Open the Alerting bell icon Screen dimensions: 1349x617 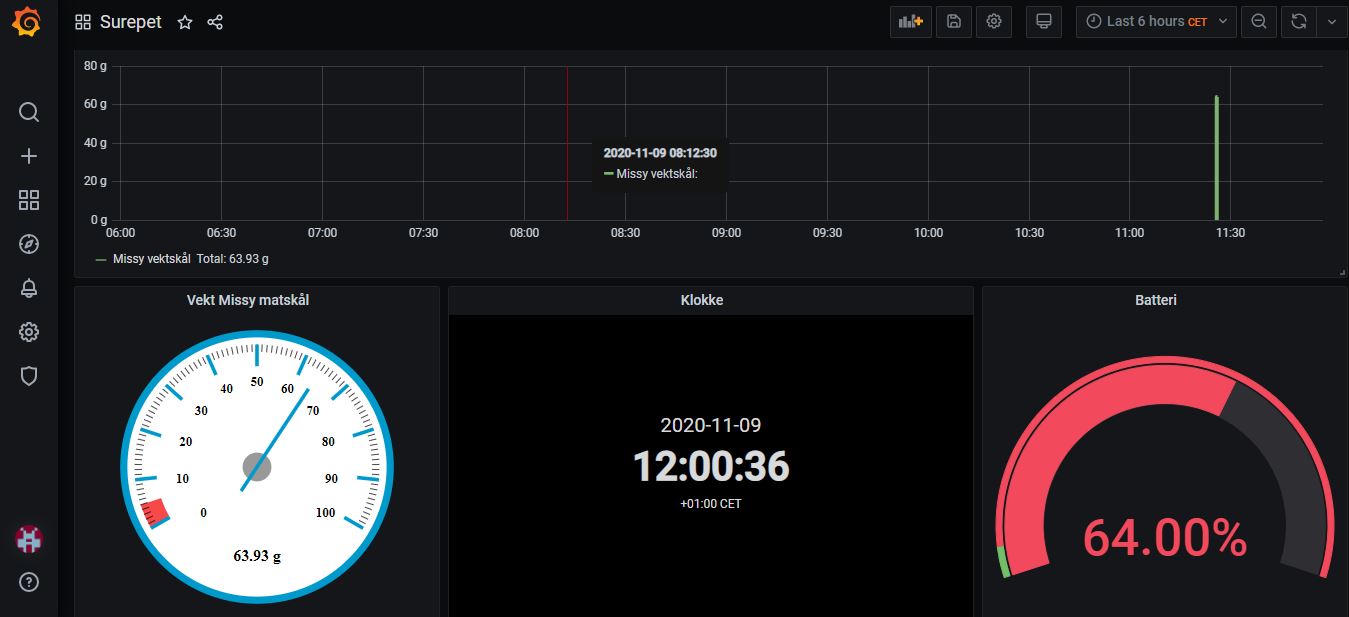coord(29,288)
